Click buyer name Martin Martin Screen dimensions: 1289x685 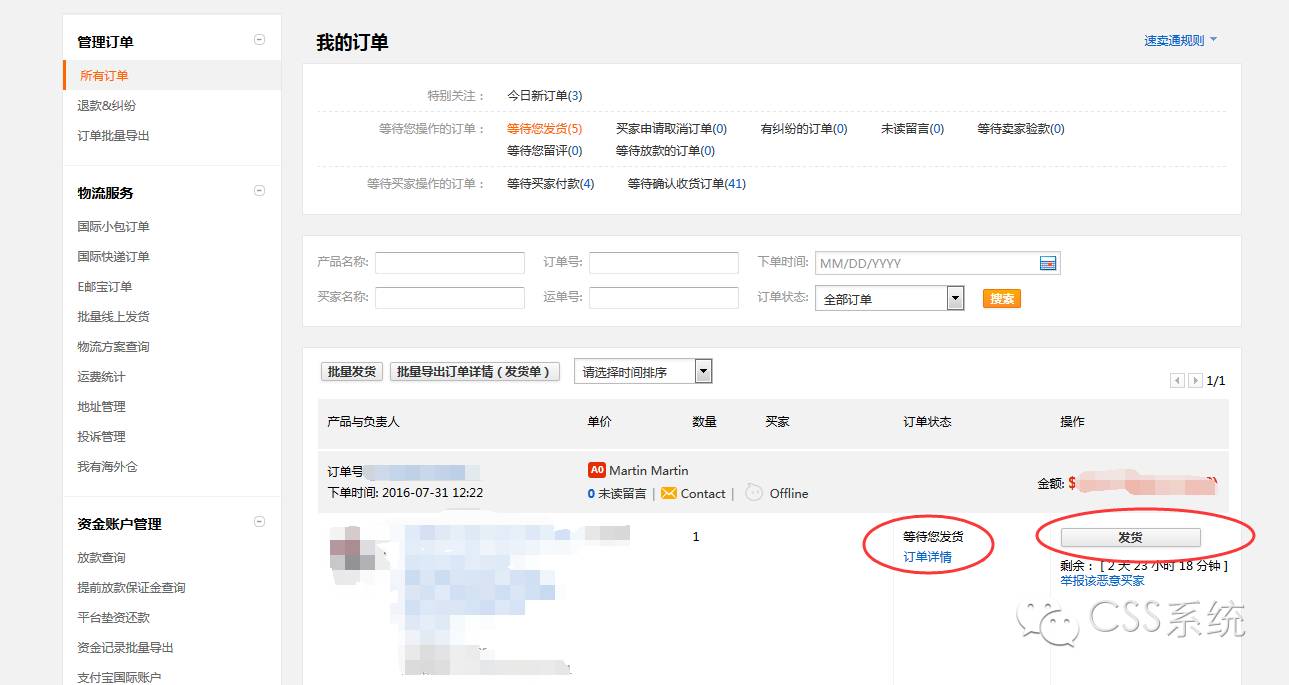tap(649, 470)
